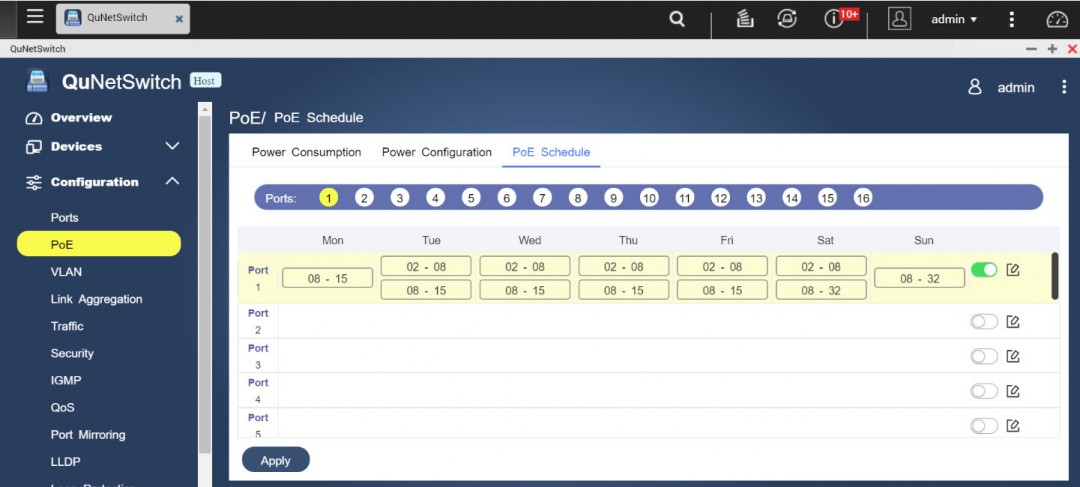1080x487 pixels.
Task: Switch to Power Configuration tab
Action: (437, 152)
